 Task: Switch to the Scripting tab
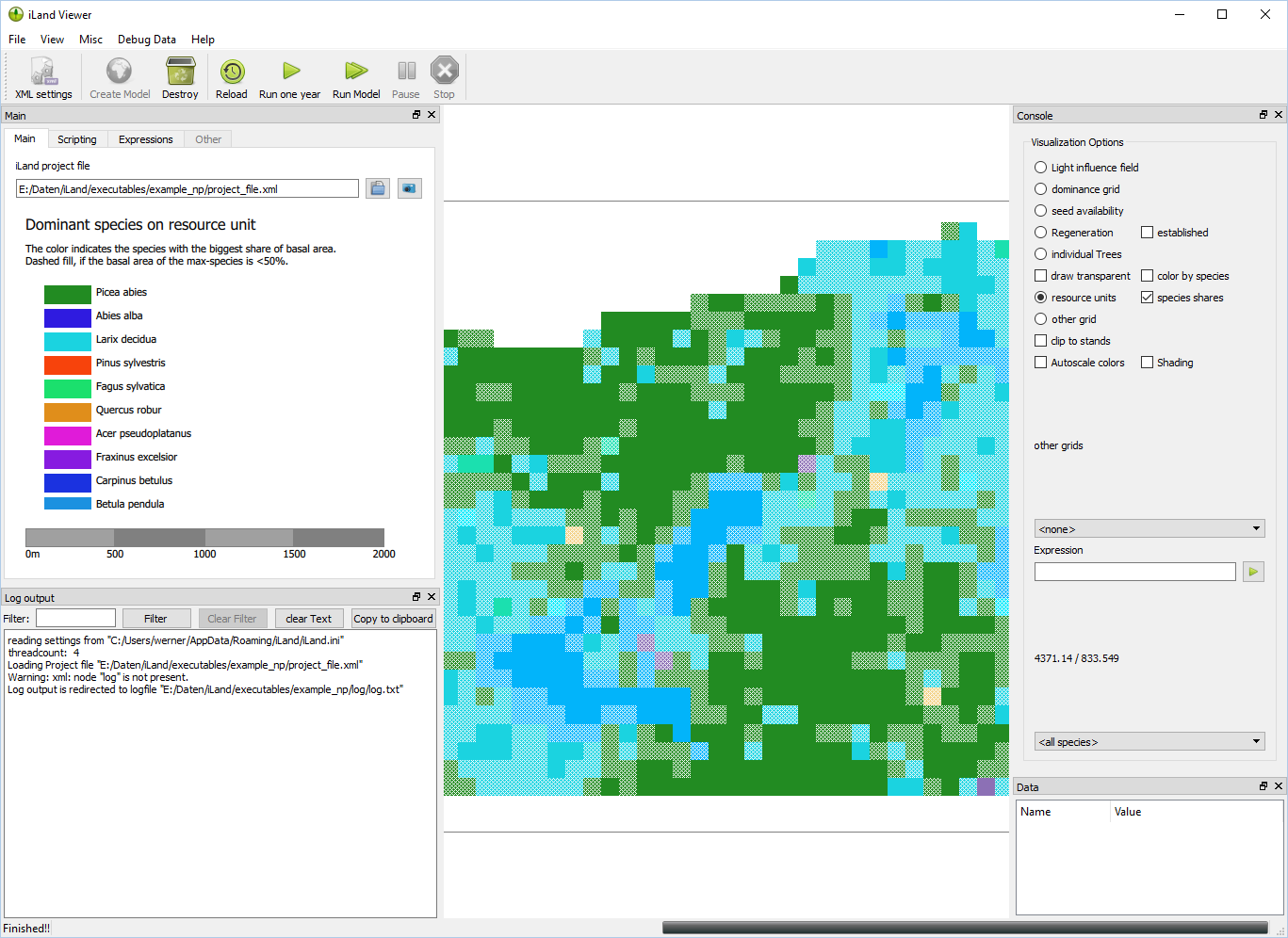(x=77, y=139)
